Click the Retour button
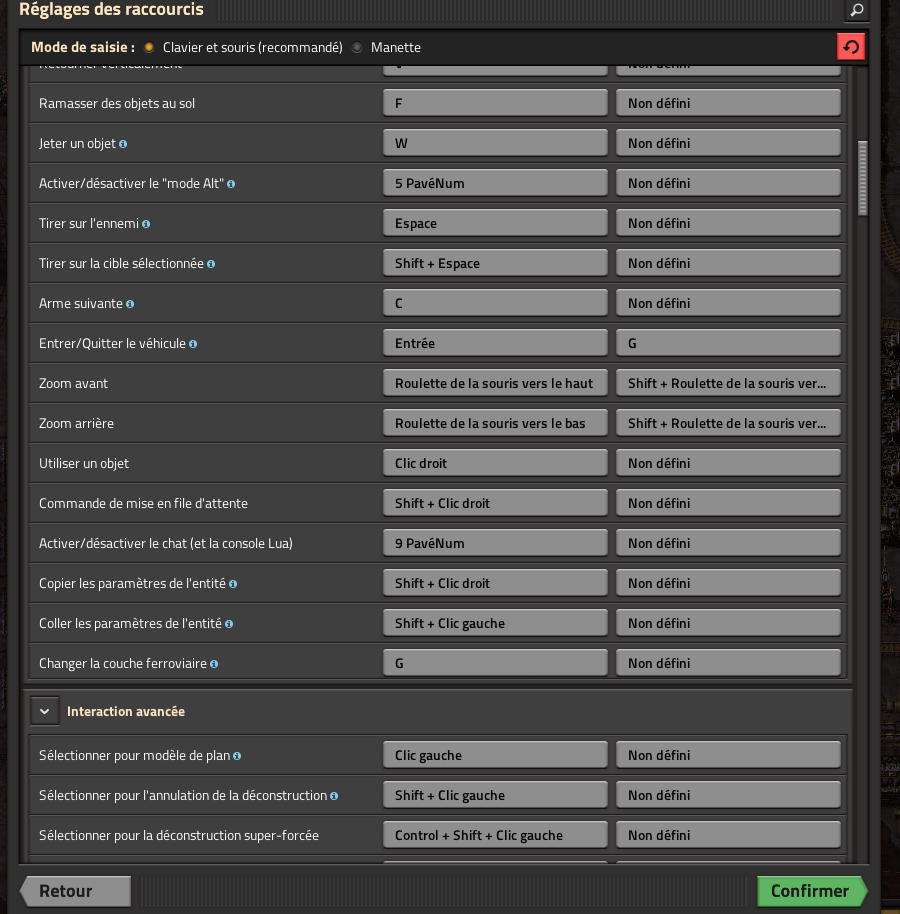The height and width of the screenshot is (914, 900). pyautogui.click(x=75, y=891)
